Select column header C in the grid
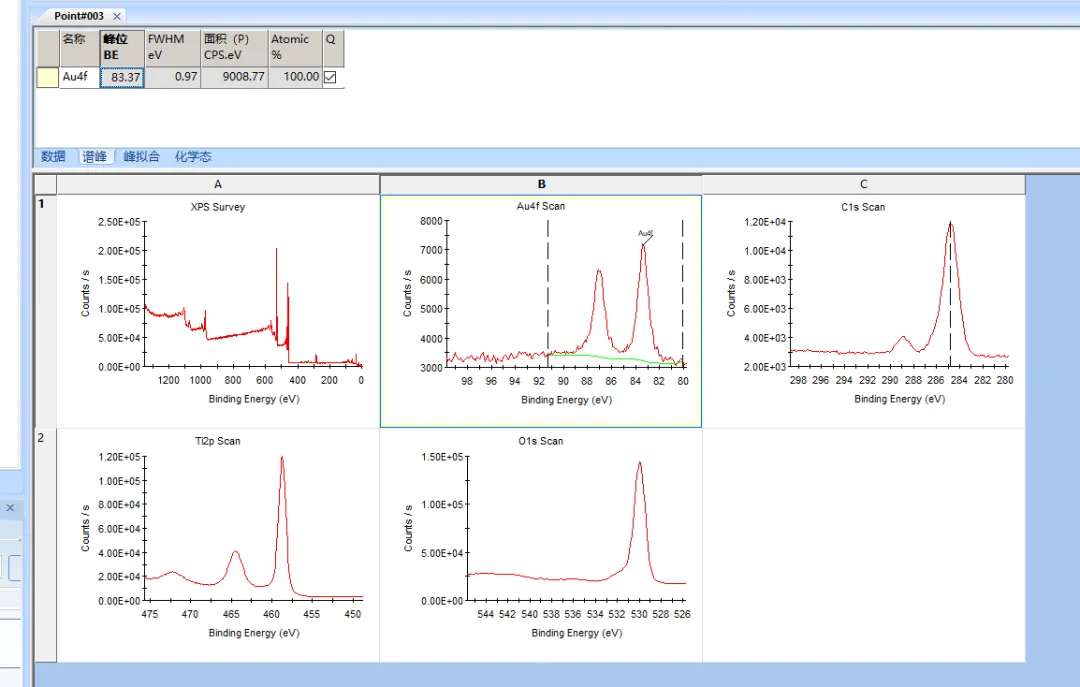Image resolution: width=1080 pixels, height=687 pixels. [863, 184]
